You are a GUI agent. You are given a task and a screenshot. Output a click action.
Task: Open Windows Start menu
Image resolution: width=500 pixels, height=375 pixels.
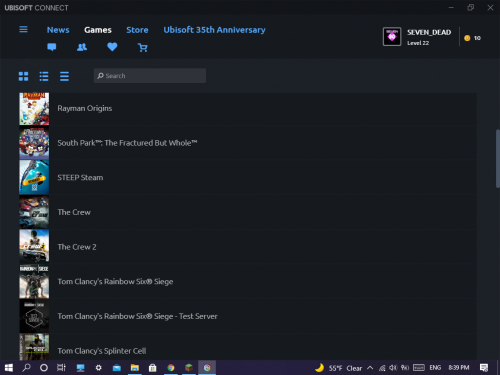tap(8, 368)
